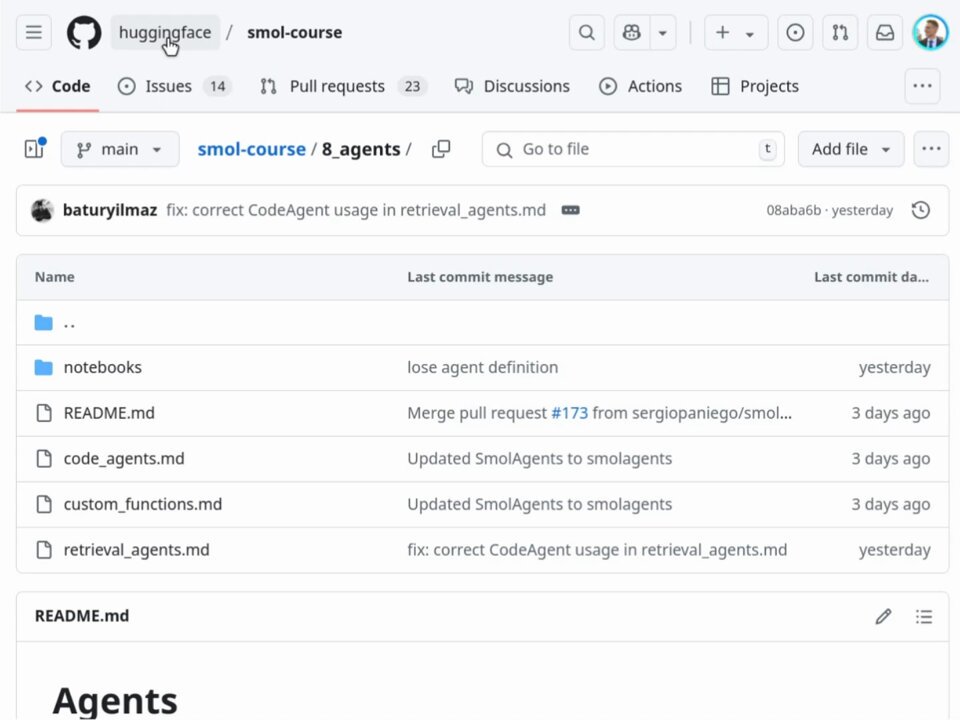
Task: Open your issues icon in header
Action: (795, 32)
